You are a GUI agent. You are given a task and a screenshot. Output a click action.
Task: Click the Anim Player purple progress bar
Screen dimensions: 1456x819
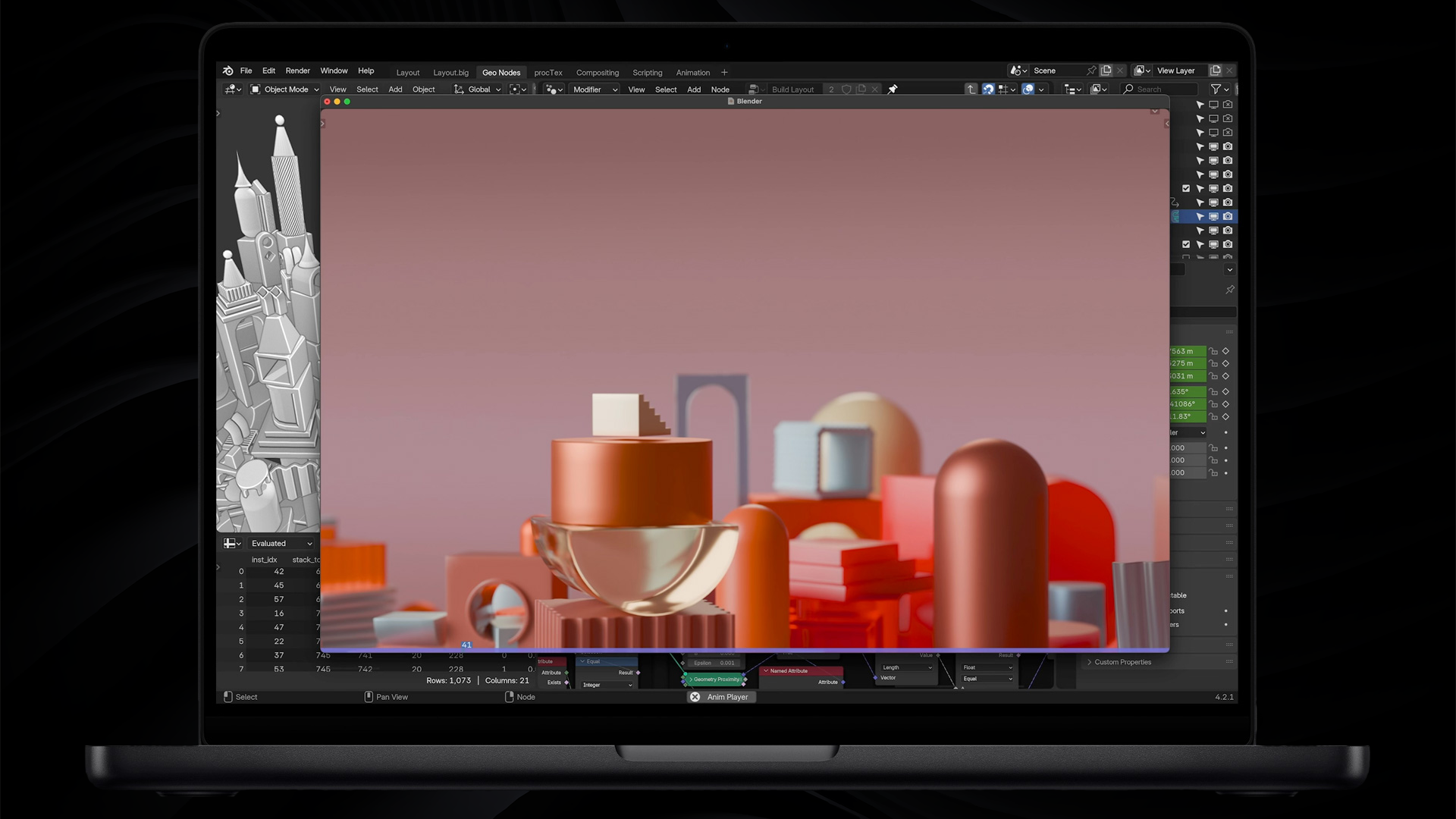745,650
